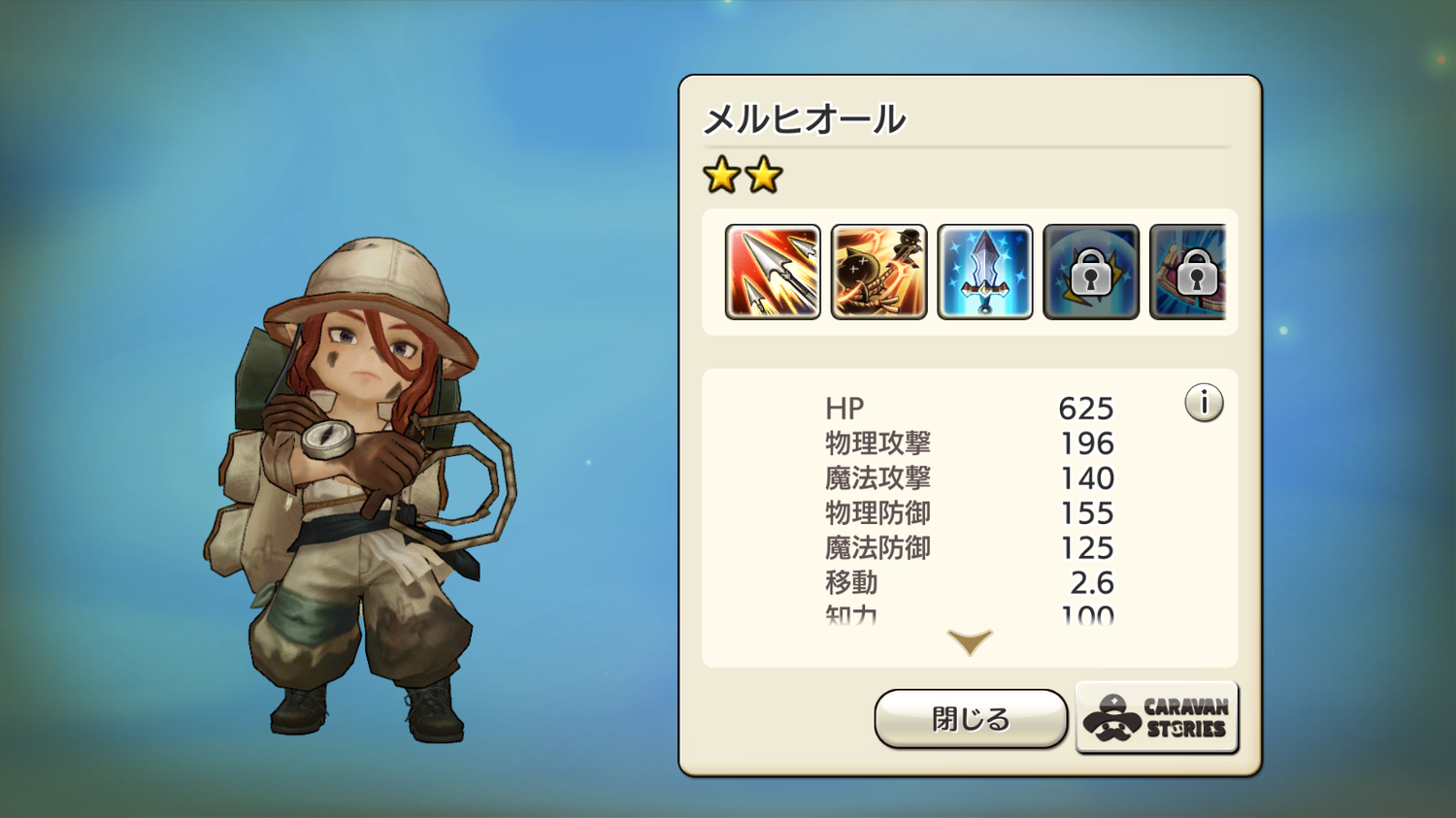
Task: Open the whip stun attack skill icon
Action: coord(878,272)
